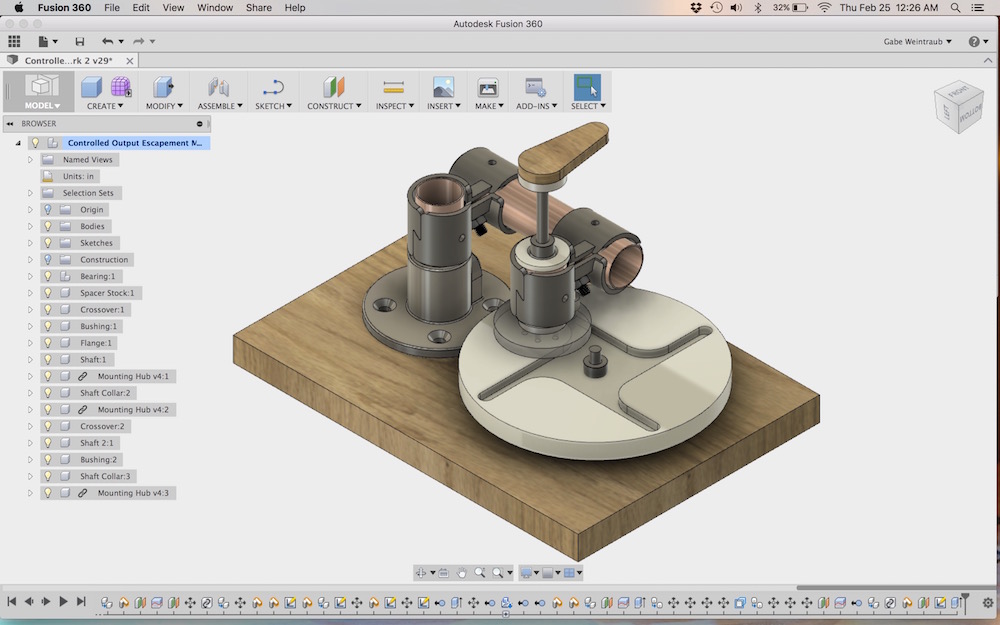Click the CONSTRUCT plane icon
This screenshot has height=625, width=1000.
tap(334, 87)
